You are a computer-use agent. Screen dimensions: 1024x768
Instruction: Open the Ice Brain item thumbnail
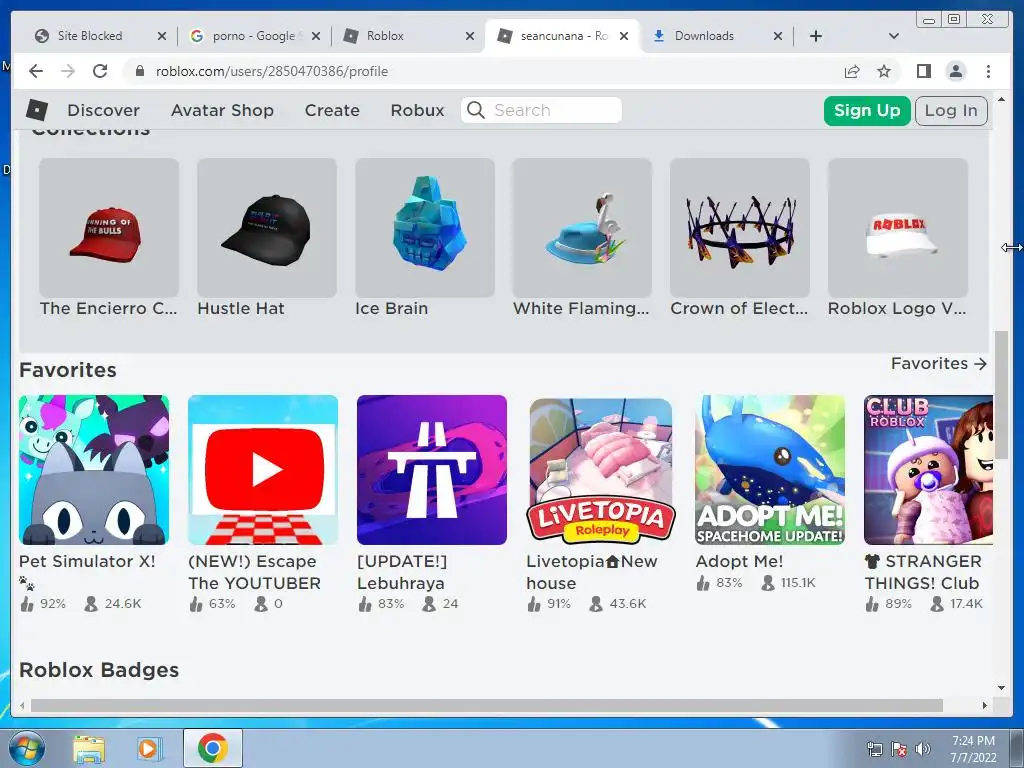point(424,227)
